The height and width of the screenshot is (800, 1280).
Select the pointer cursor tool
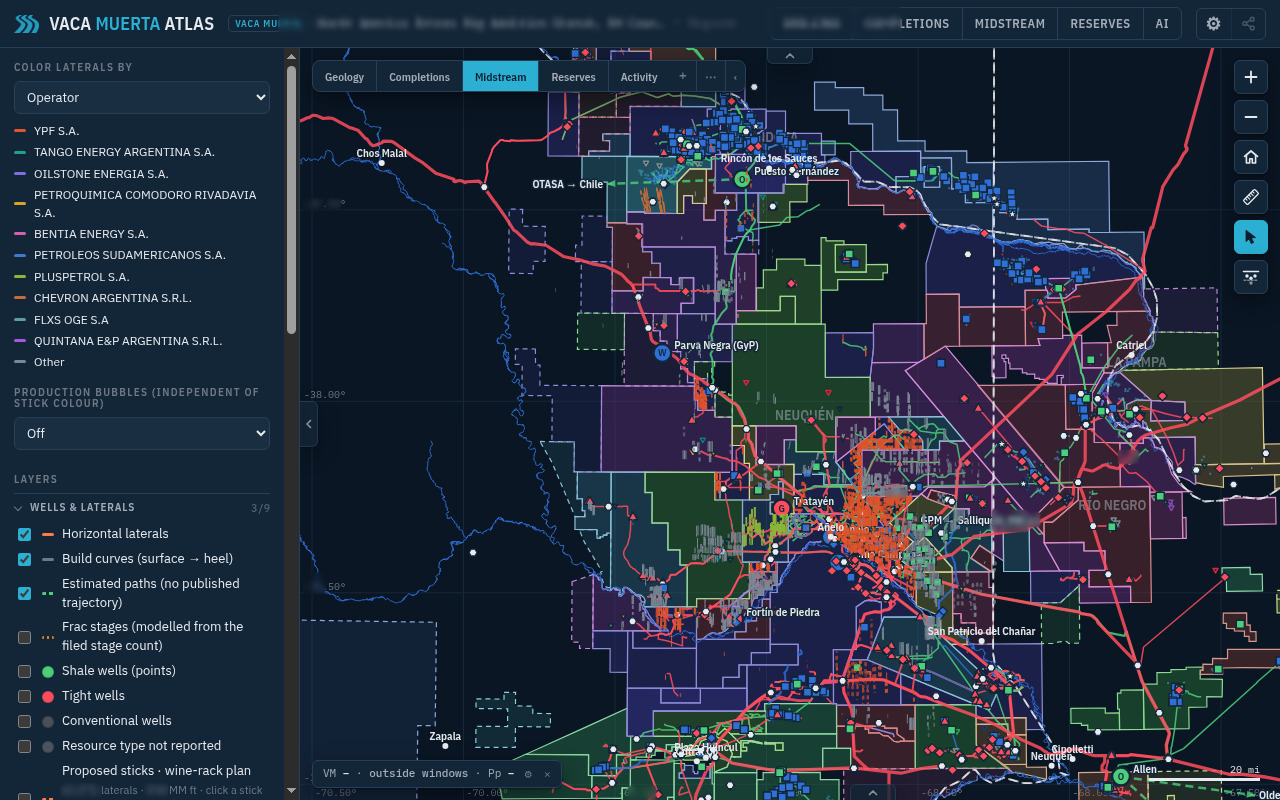point(1251,237)
